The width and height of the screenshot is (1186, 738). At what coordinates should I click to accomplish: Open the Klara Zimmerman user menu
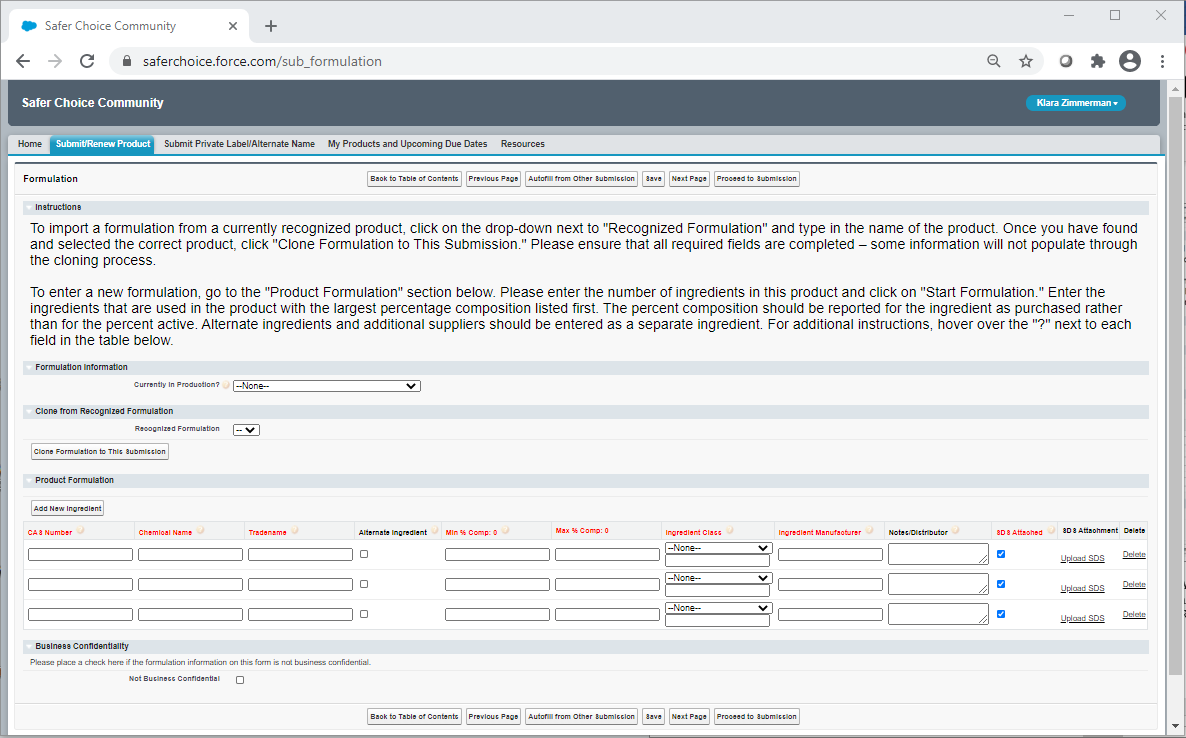1075,103
